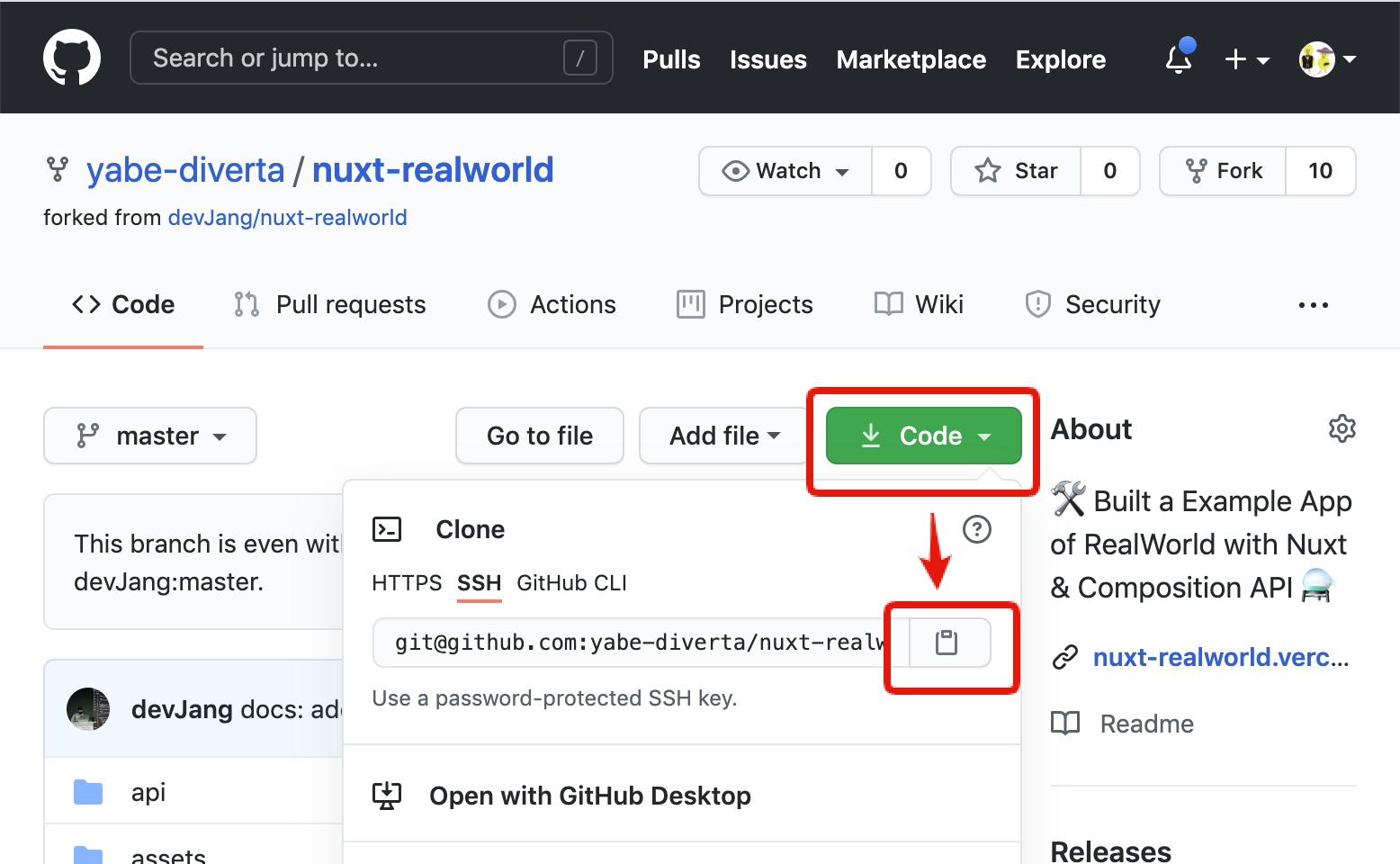Switch to the Code tab

click(x=123, y=304)
